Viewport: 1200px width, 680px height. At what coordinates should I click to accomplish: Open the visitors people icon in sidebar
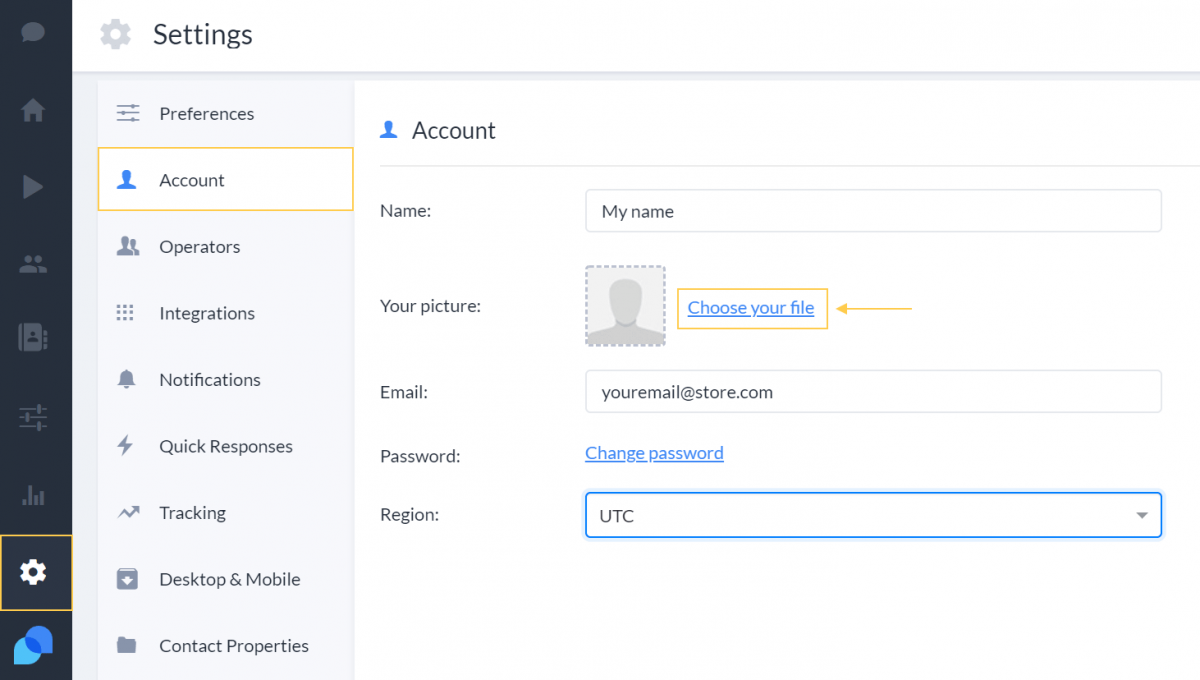pos(33,265)
